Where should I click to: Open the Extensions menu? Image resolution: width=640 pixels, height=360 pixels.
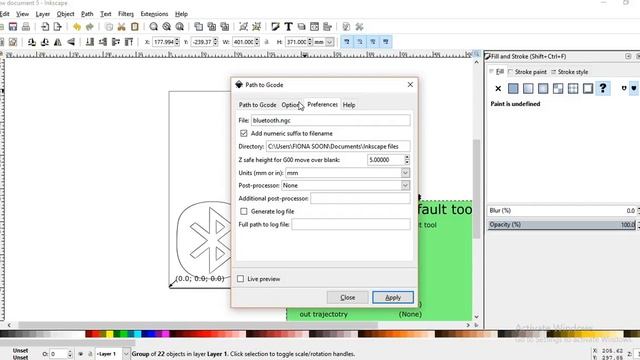click(154, 14)
